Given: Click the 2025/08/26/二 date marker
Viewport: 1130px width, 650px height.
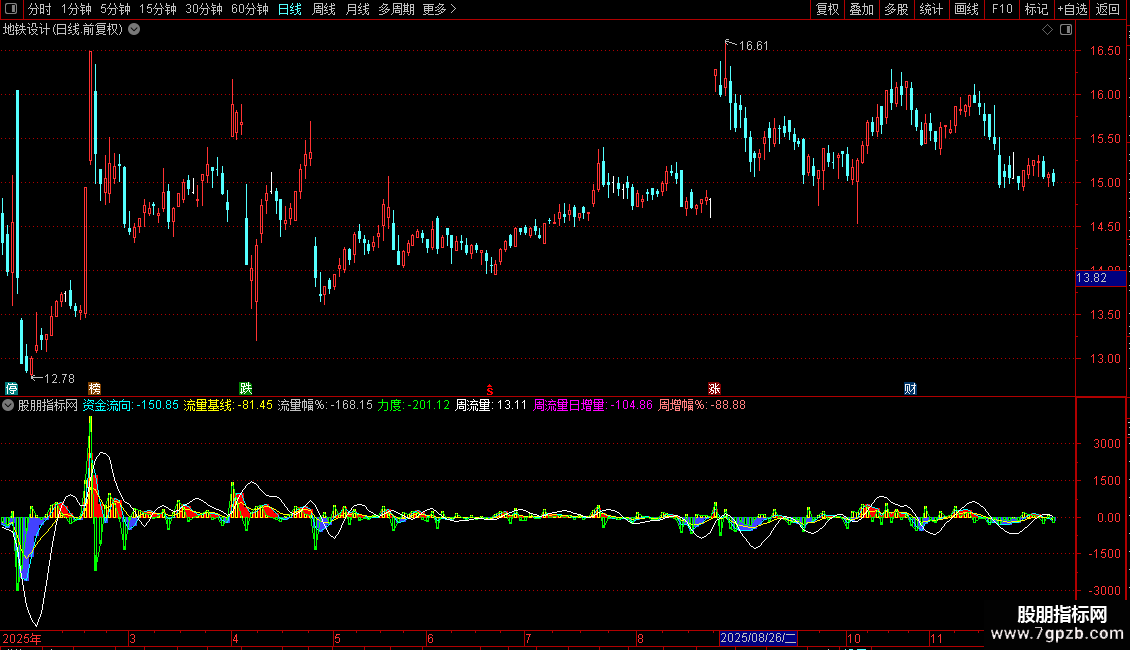Looking at the screenshot, I should point(758,638).
